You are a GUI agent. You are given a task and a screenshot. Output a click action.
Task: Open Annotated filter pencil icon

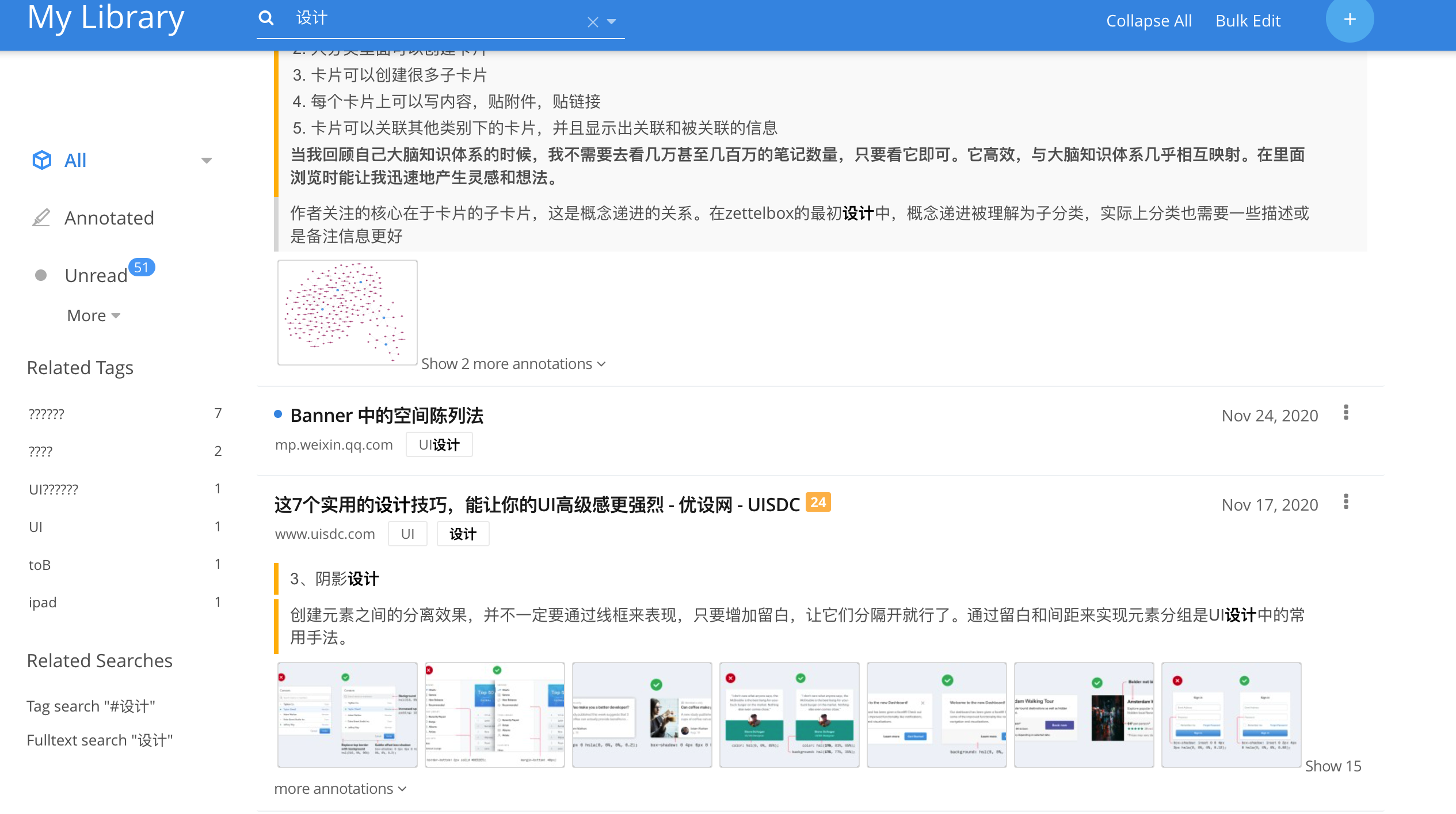(x=41, y=218)
